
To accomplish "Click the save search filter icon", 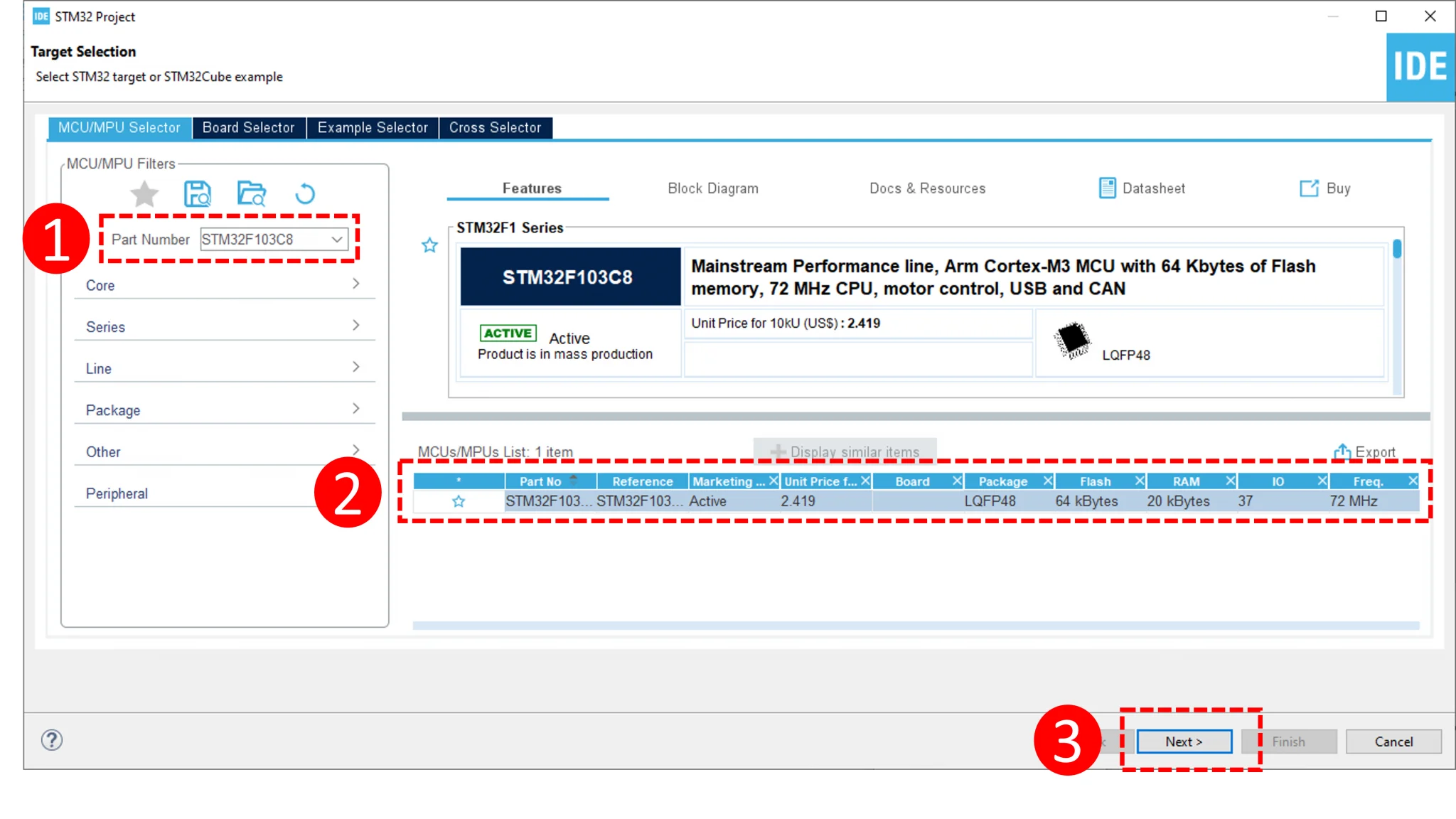I will 198,193.
